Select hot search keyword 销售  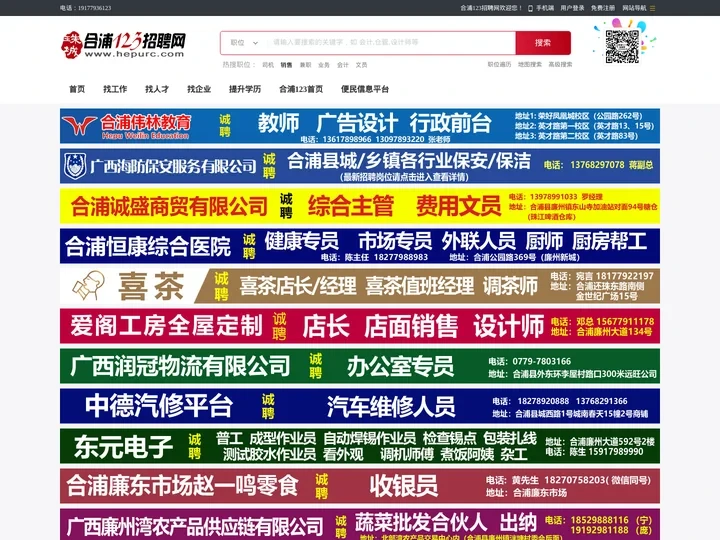286,65
